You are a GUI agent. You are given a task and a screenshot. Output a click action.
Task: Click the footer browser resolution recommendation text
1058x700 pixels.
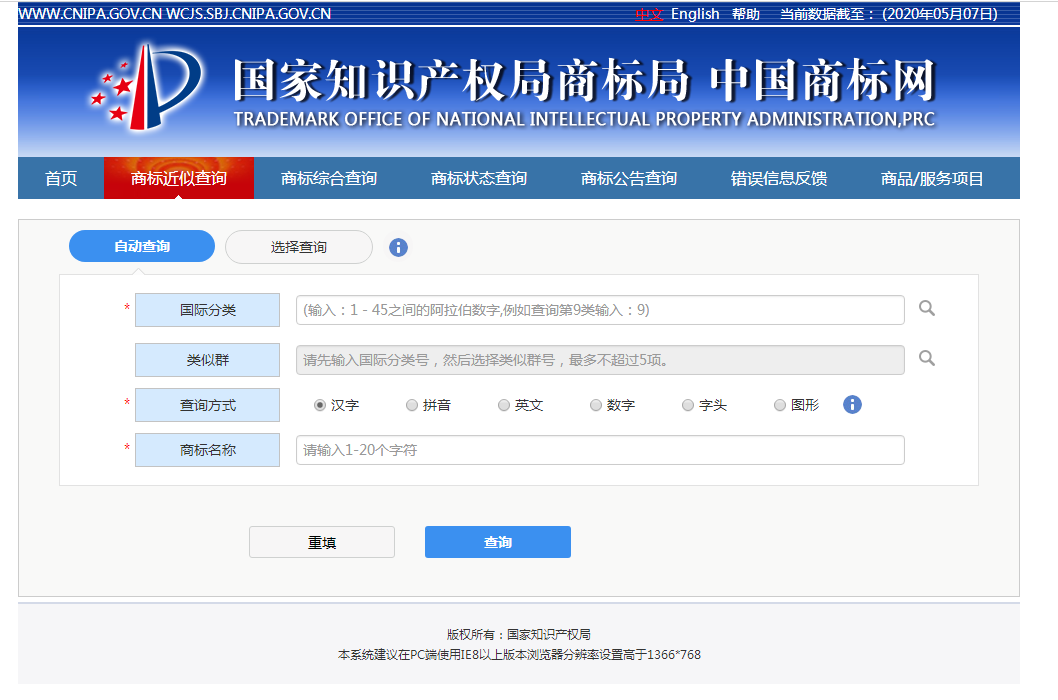[519, 655]
